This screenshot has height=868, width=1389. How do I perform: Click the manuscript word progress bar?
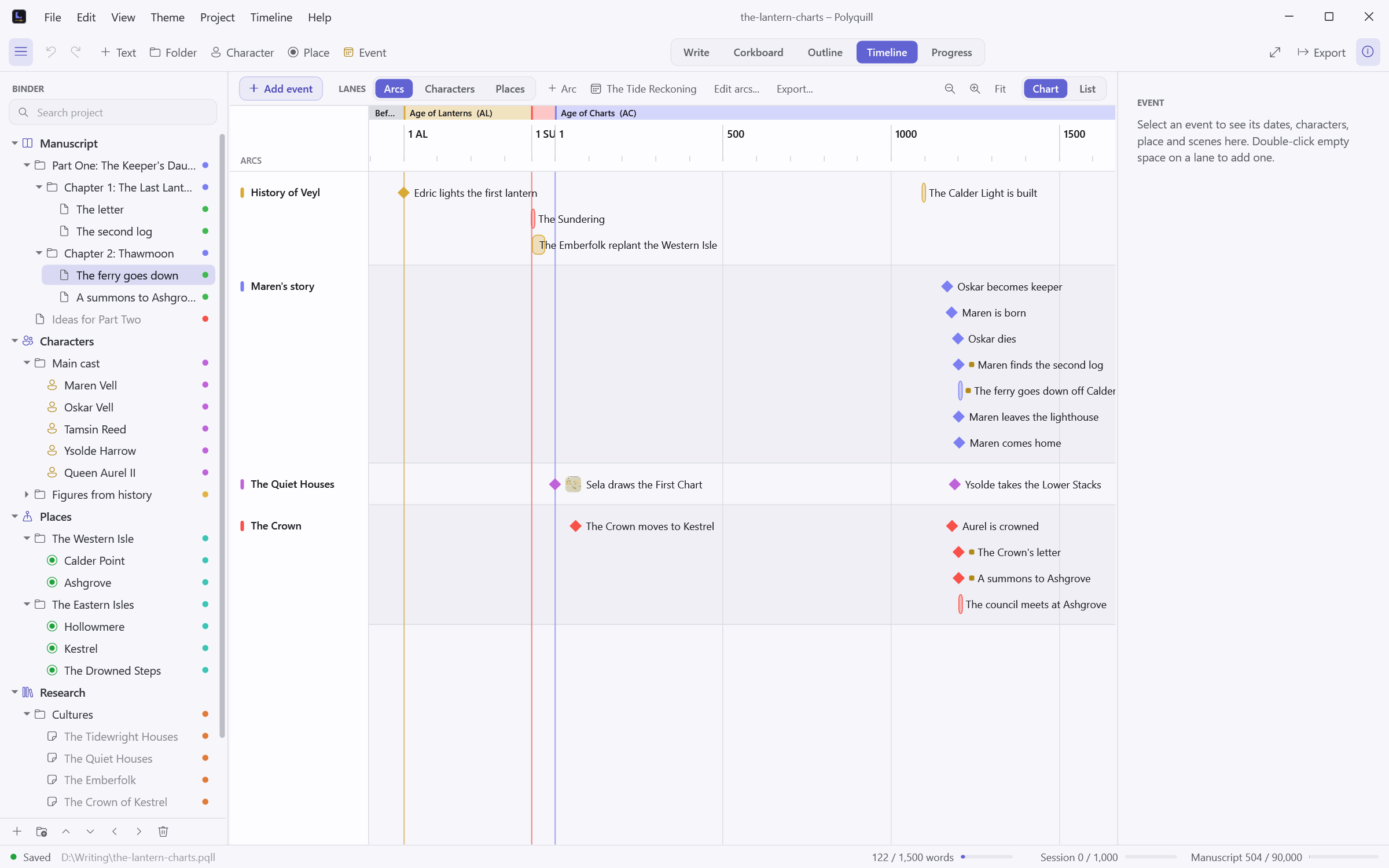click(x=1343, y=857)
